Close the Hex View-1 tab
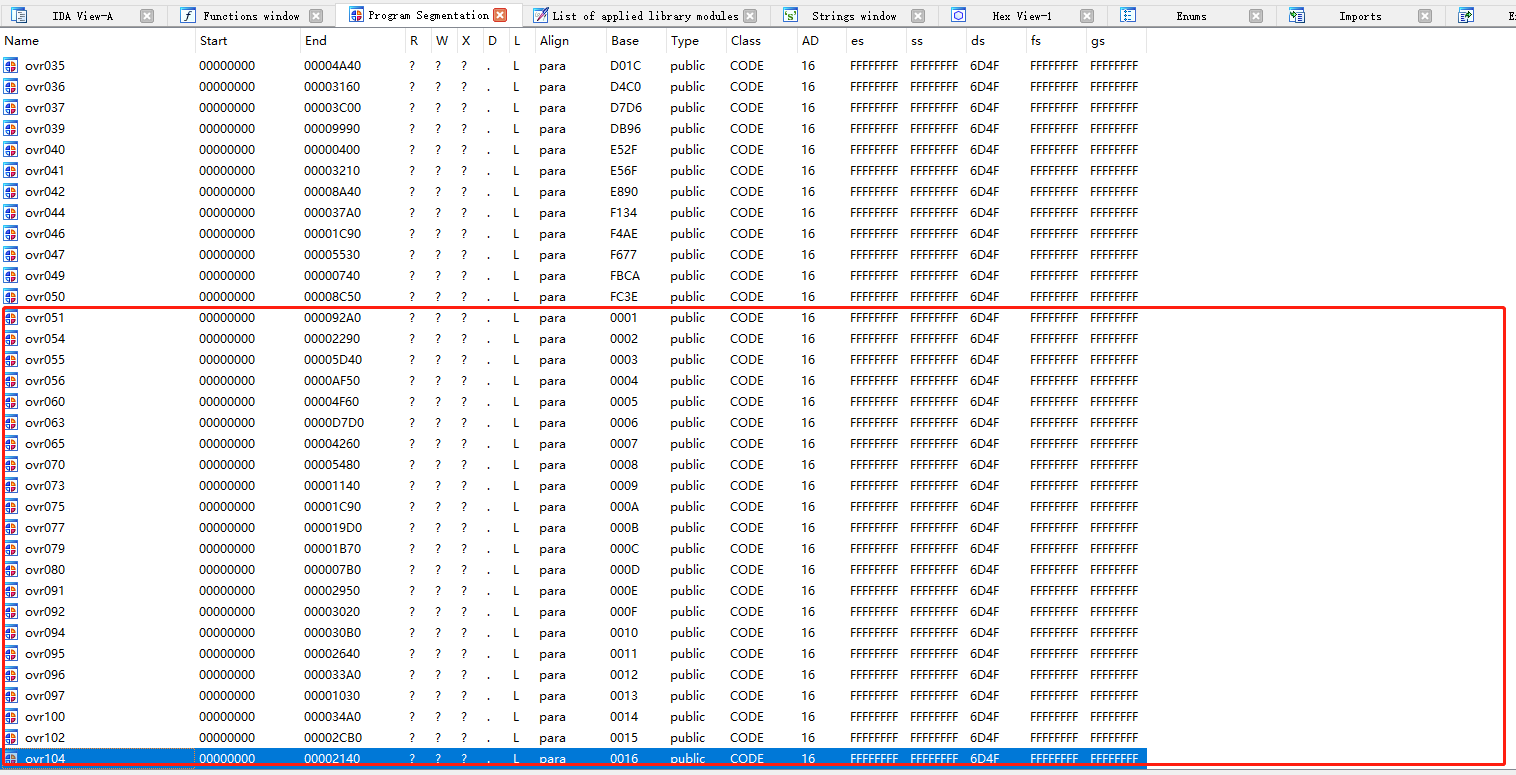Screen dimensions: 1516x775 click(1088, 16)
